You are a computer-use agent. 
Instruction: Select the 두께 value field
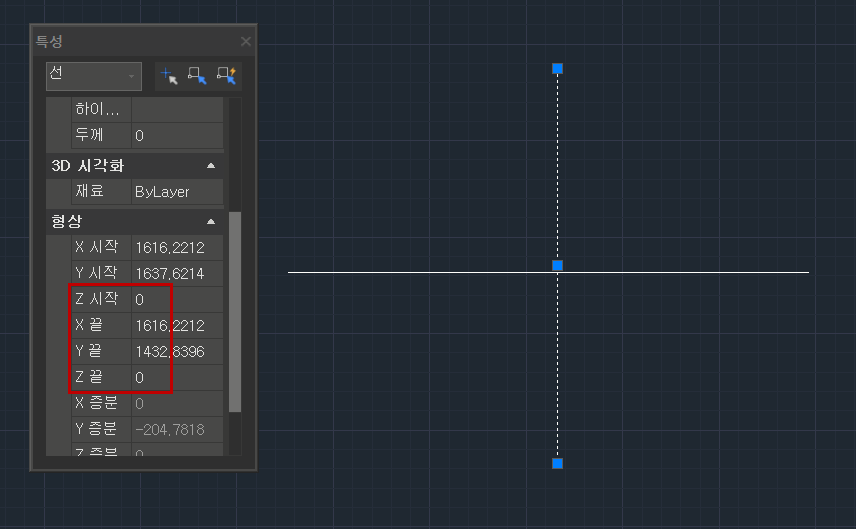(177, 135)
